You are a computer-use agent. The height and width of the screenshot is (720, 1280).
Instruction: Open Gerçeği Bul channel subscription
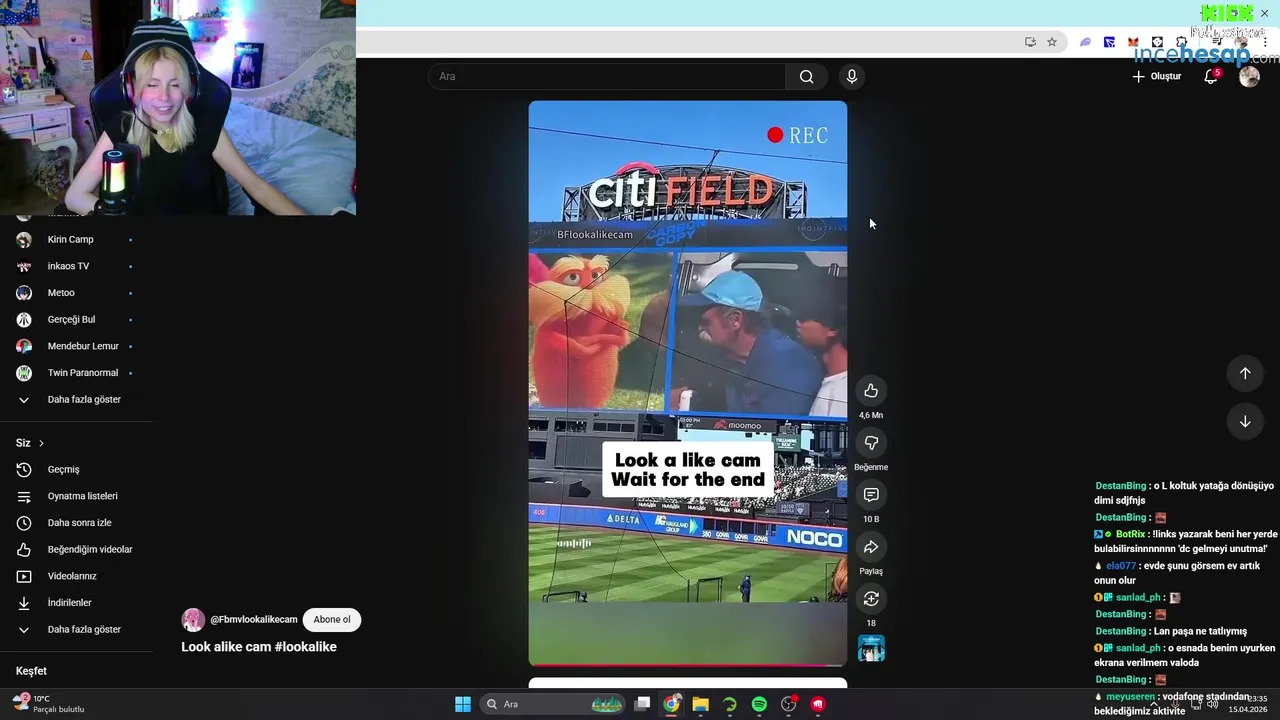pos(75,320)
